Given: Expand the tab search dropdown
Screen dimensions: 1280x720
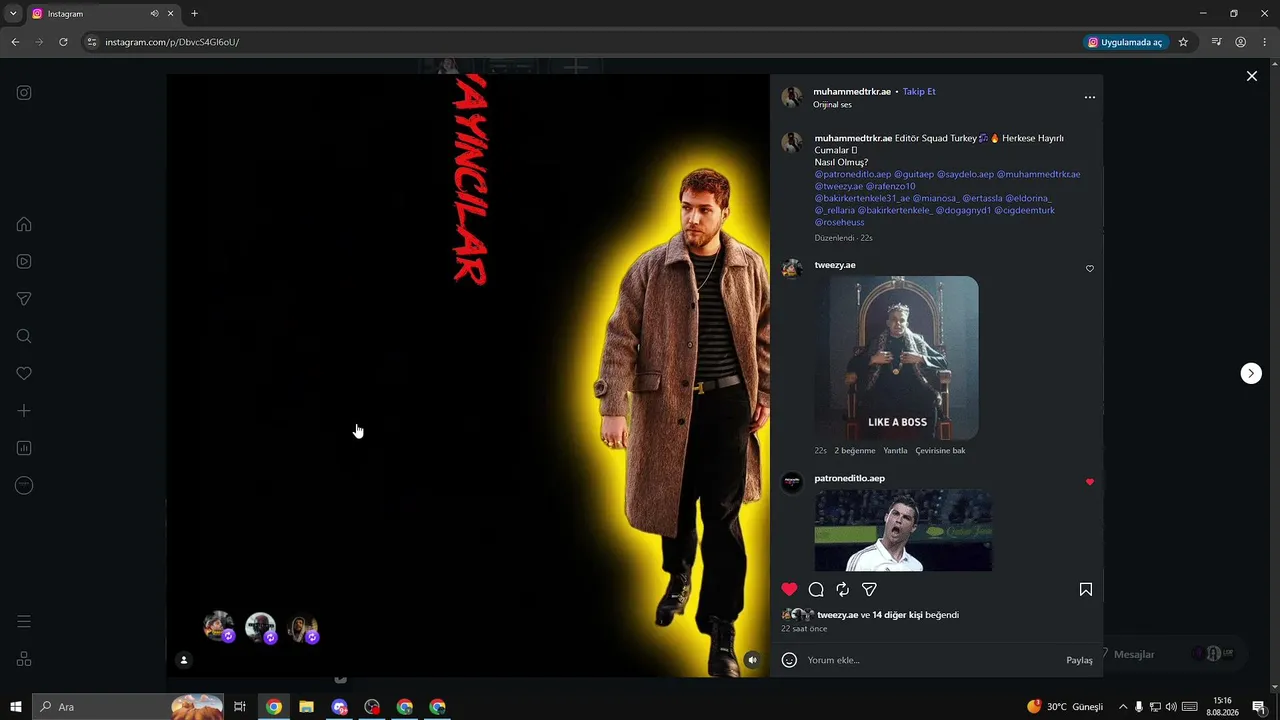Looking at the screenshot, I should point(13,14).
